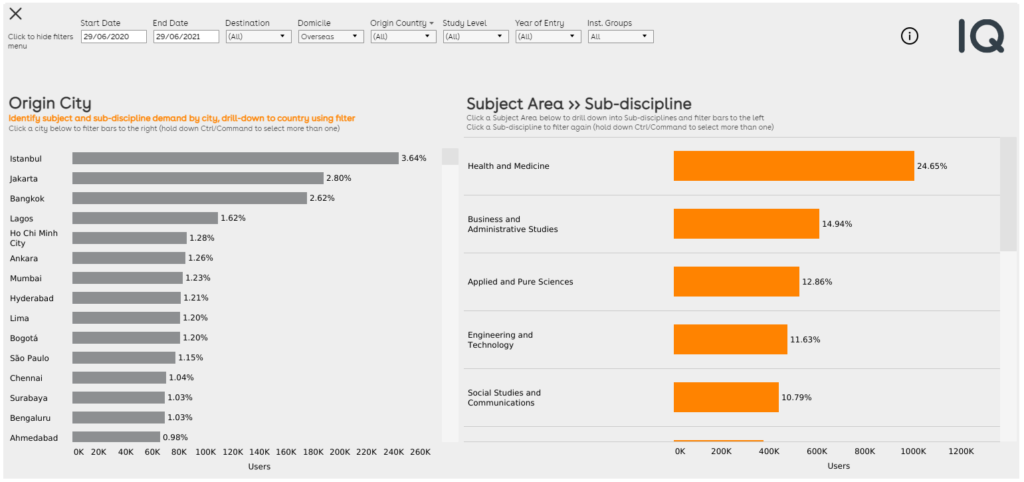Open the Year of Entry dropdown

point(548,37)
